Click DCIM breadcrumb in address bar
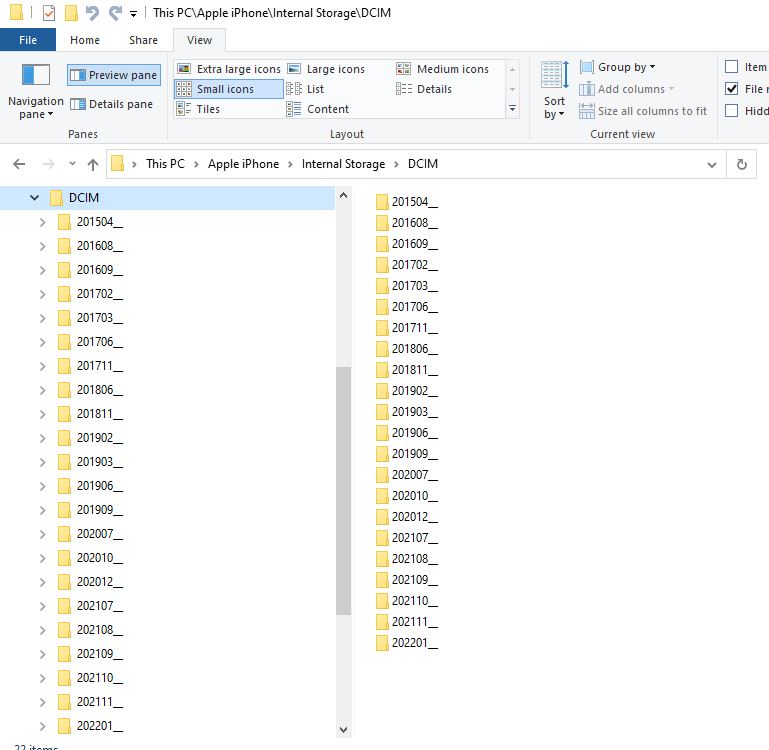Viewport: 769px width, 750px height. click(423, 164)
